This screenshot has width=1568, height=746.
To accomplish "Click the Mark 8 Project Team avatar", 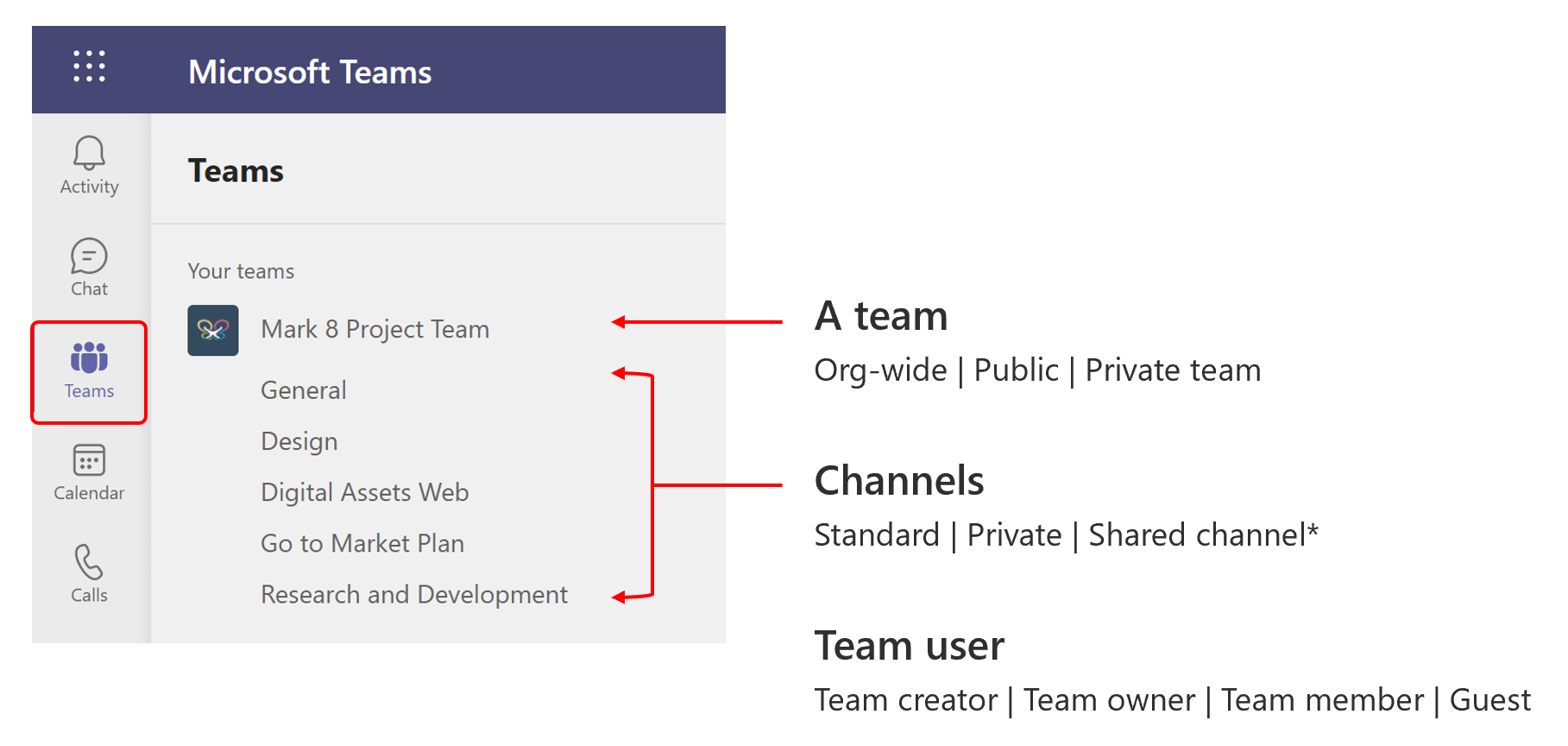I will [x=212, y=330].
